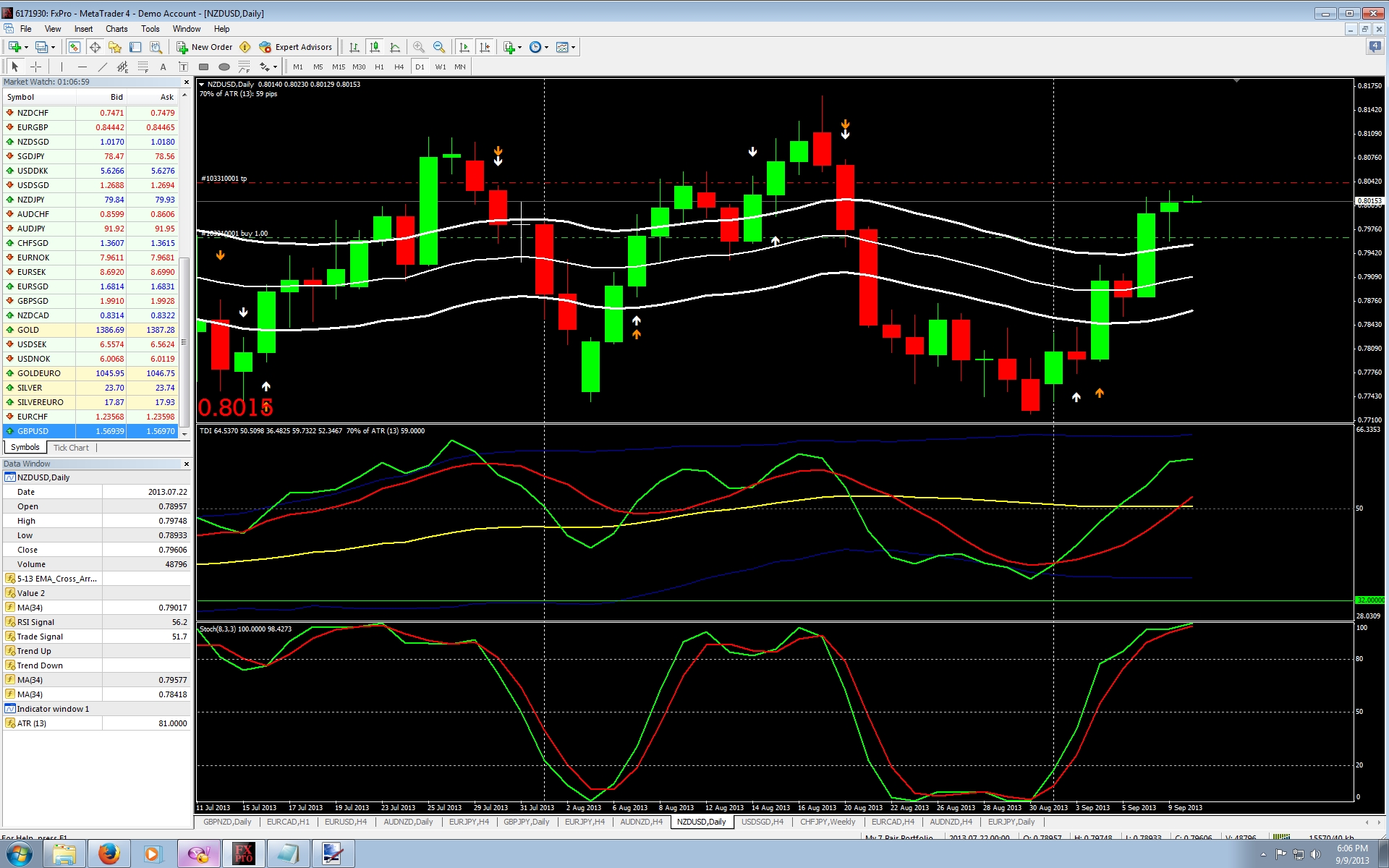Zoom in on the chart
The height and width of the screenshot is (868, 1389).
coord(418,47)
